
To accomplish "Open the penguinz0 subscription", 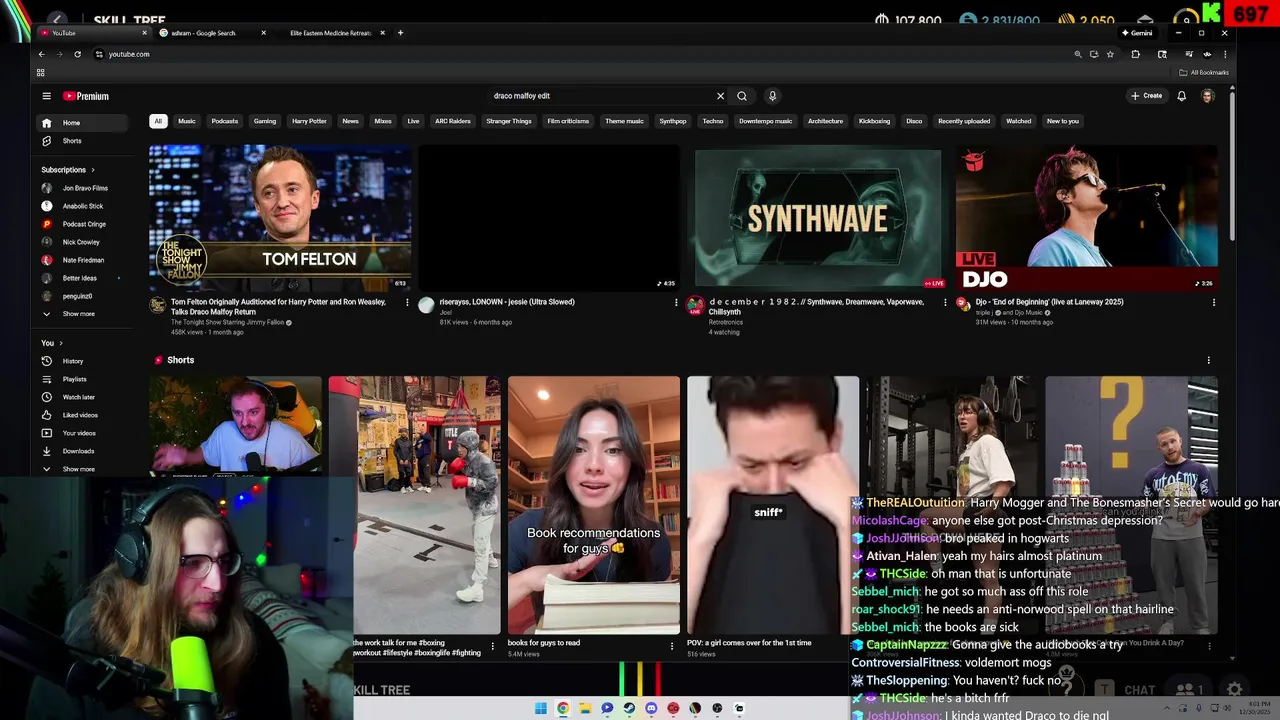I will [83, 296].
